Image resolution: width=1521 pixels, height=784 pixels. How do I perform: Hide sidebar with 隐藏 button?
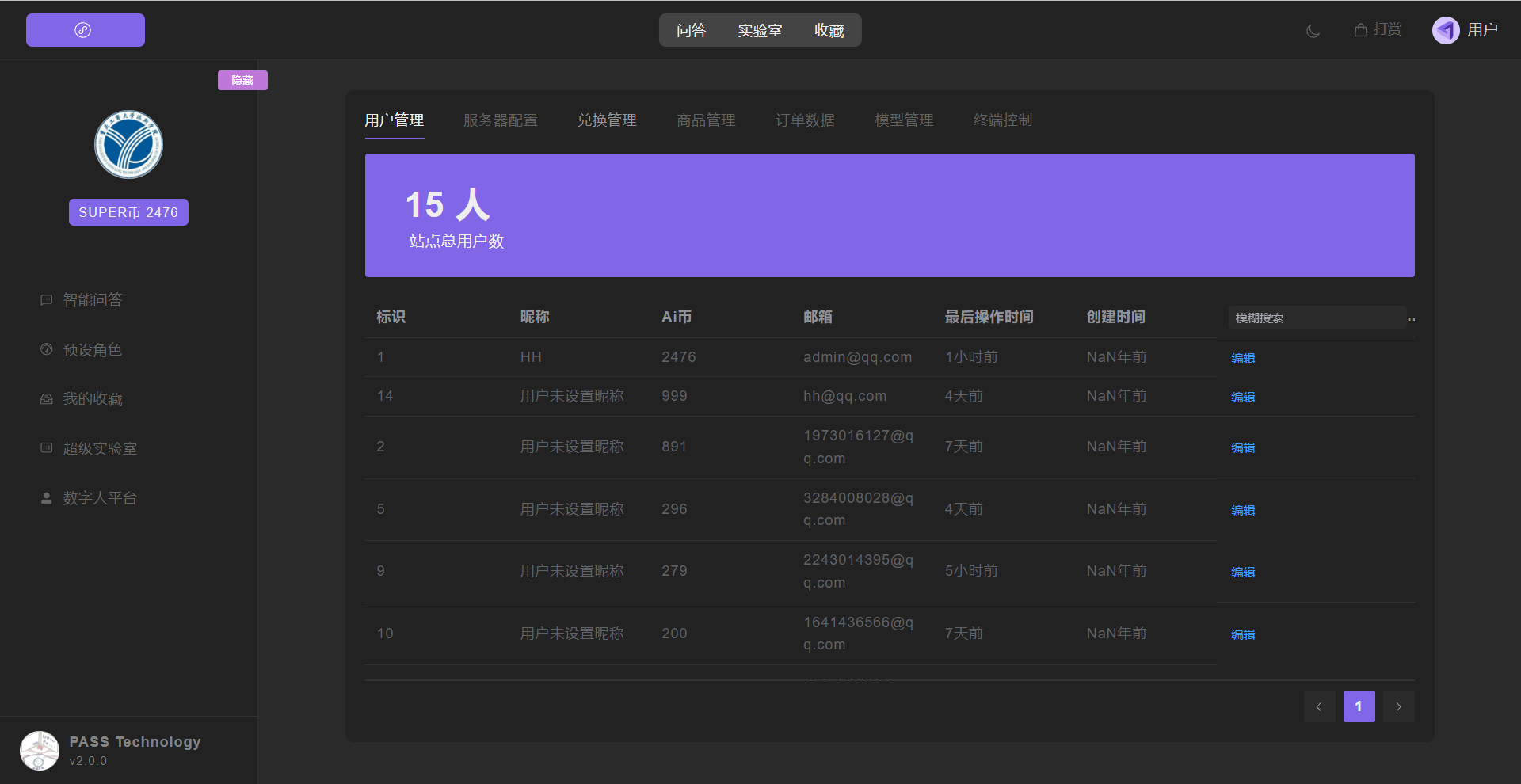click(242, 80)
